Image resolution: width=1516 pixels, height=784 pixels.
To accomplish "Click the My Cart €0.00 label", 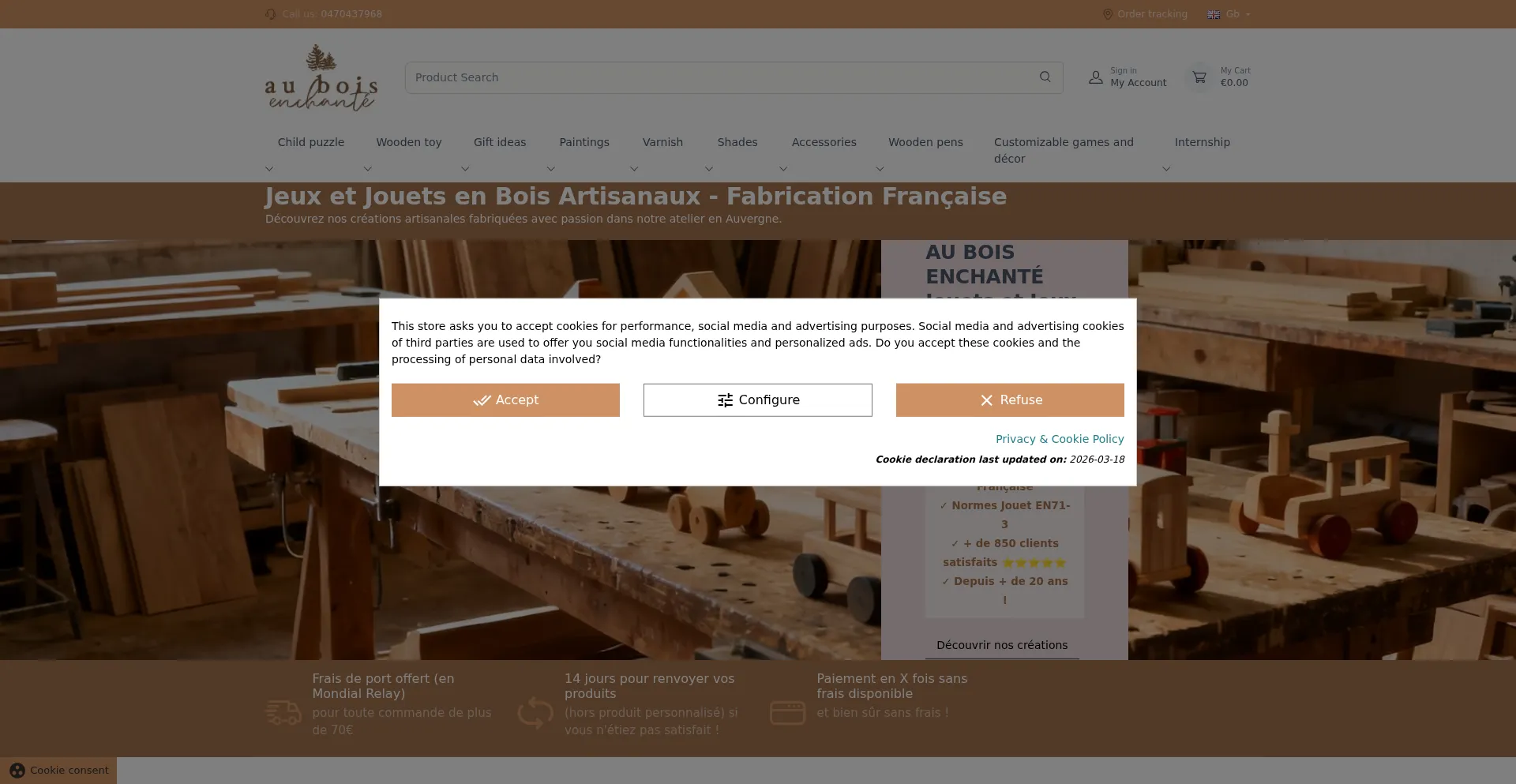I will 1235,77.
